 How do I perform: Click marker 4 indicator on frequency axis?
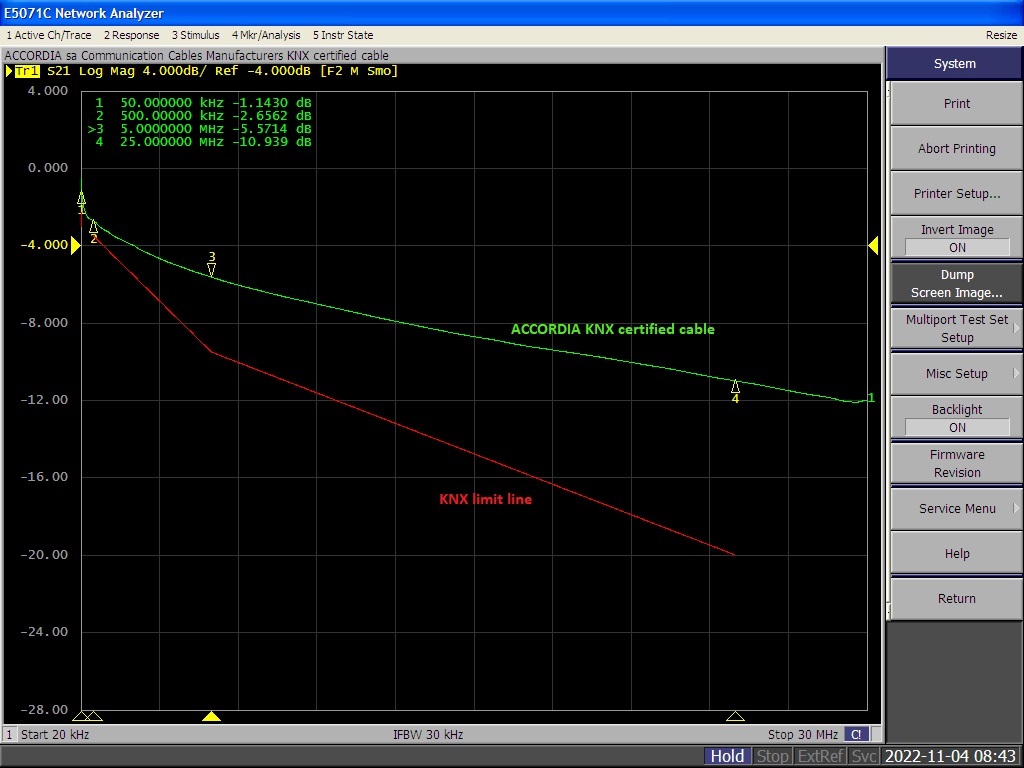point(735,716)
